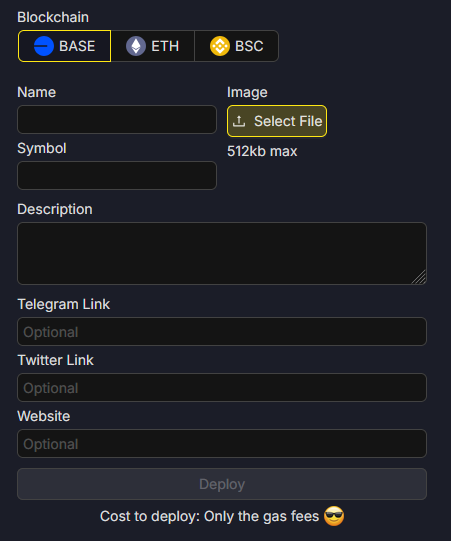Viewport: 451px width, 541px height.
Task: Click the 512kb max size note
Action: pyautogui.click(x=262, y=151)
